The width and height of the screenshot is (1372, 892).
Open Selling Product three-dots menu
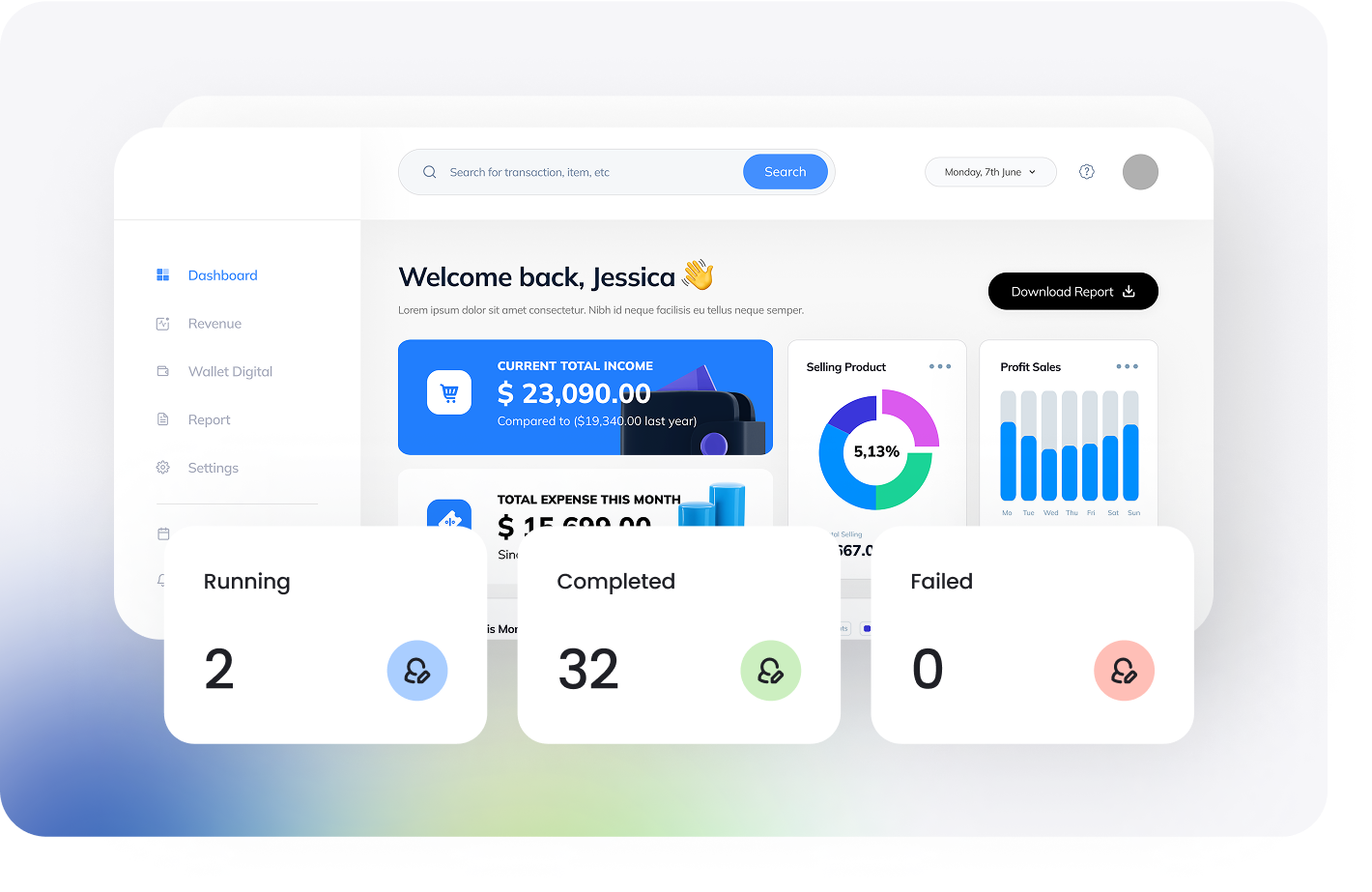[x=940, y=367]
